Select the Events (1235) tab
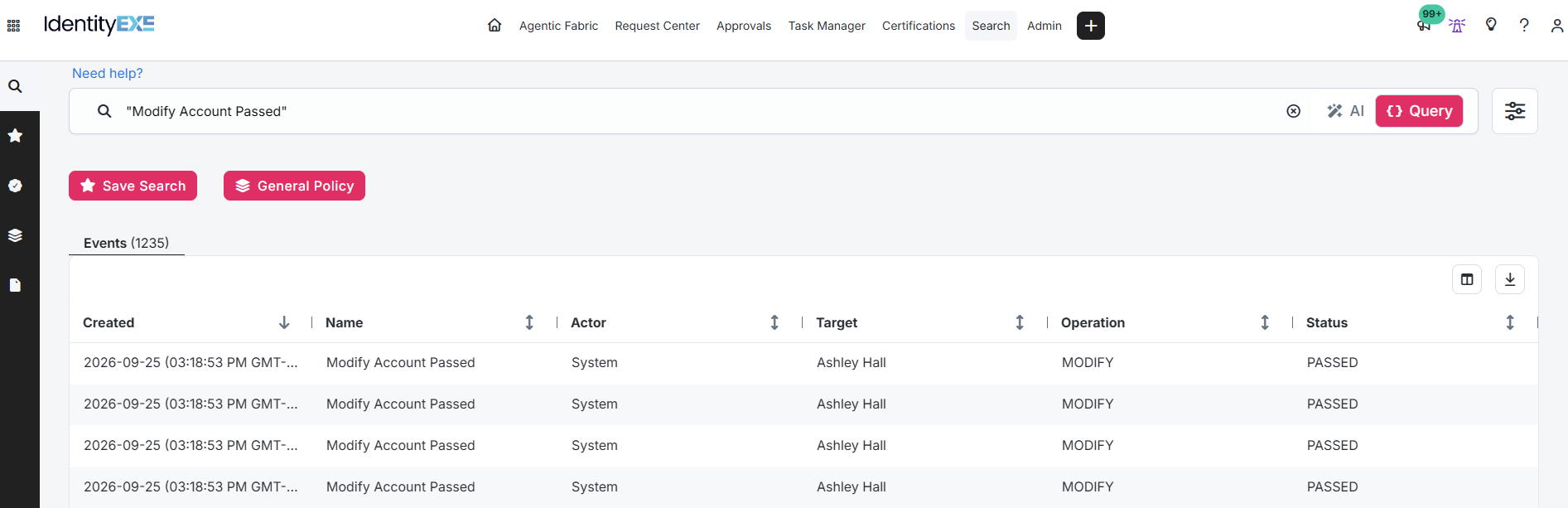 click(x=126, y=243)
